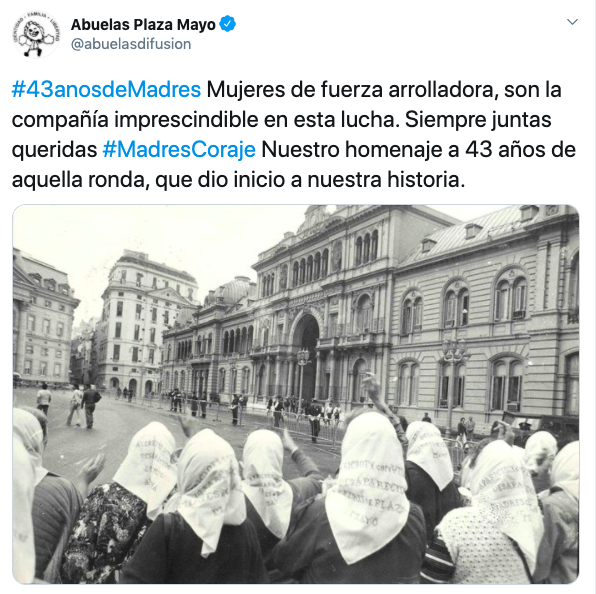
Task: Select the text "Mujeres de fuerza arrolladora"
Action: (352, 90)
